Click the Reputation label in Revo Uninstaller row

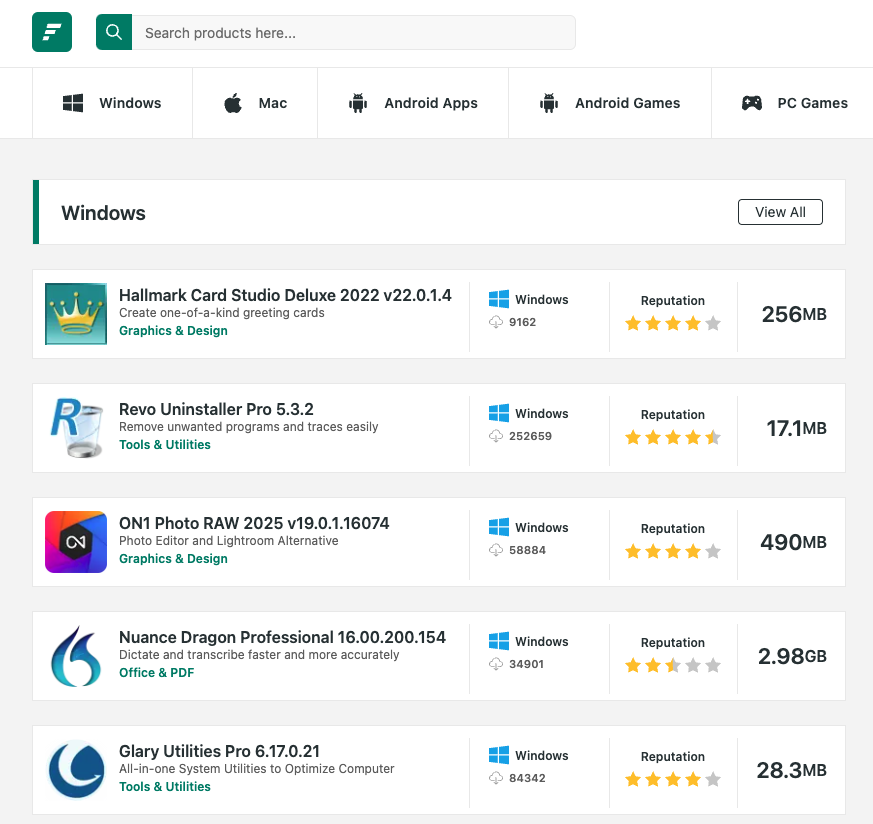pos(673,415)
